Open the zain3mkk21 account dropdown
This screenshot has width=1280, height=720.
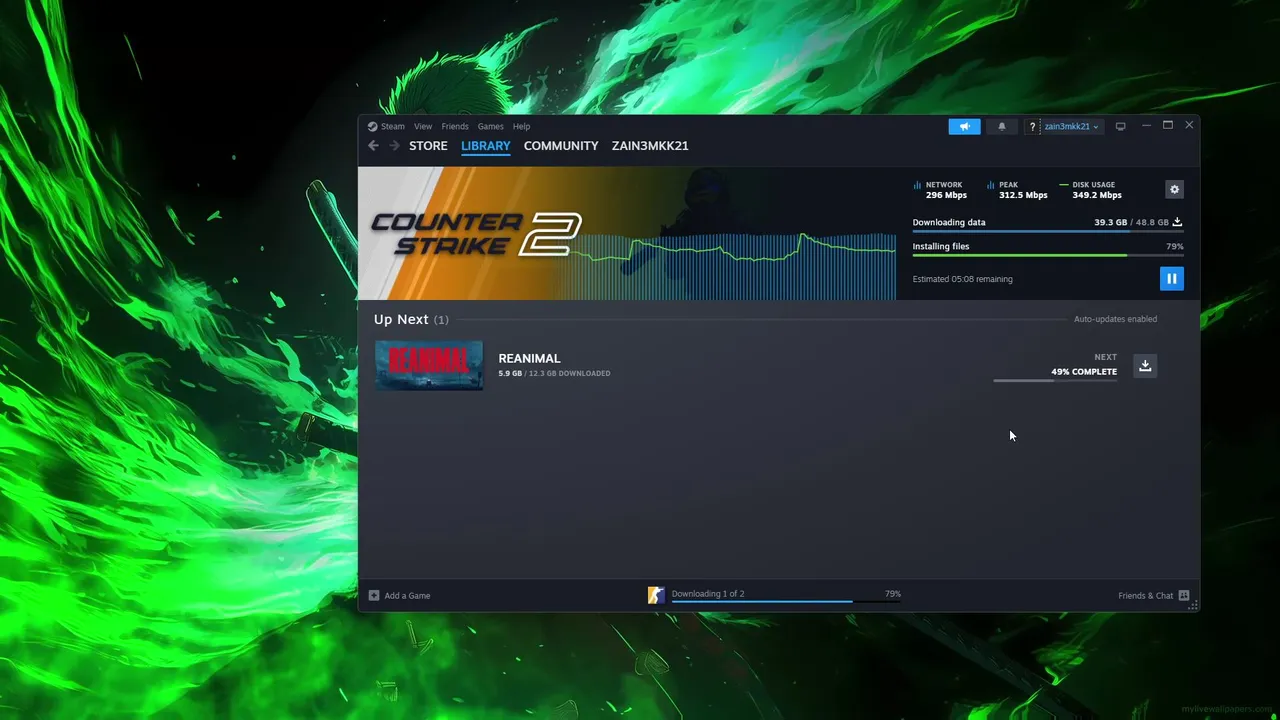(1071, 127)
